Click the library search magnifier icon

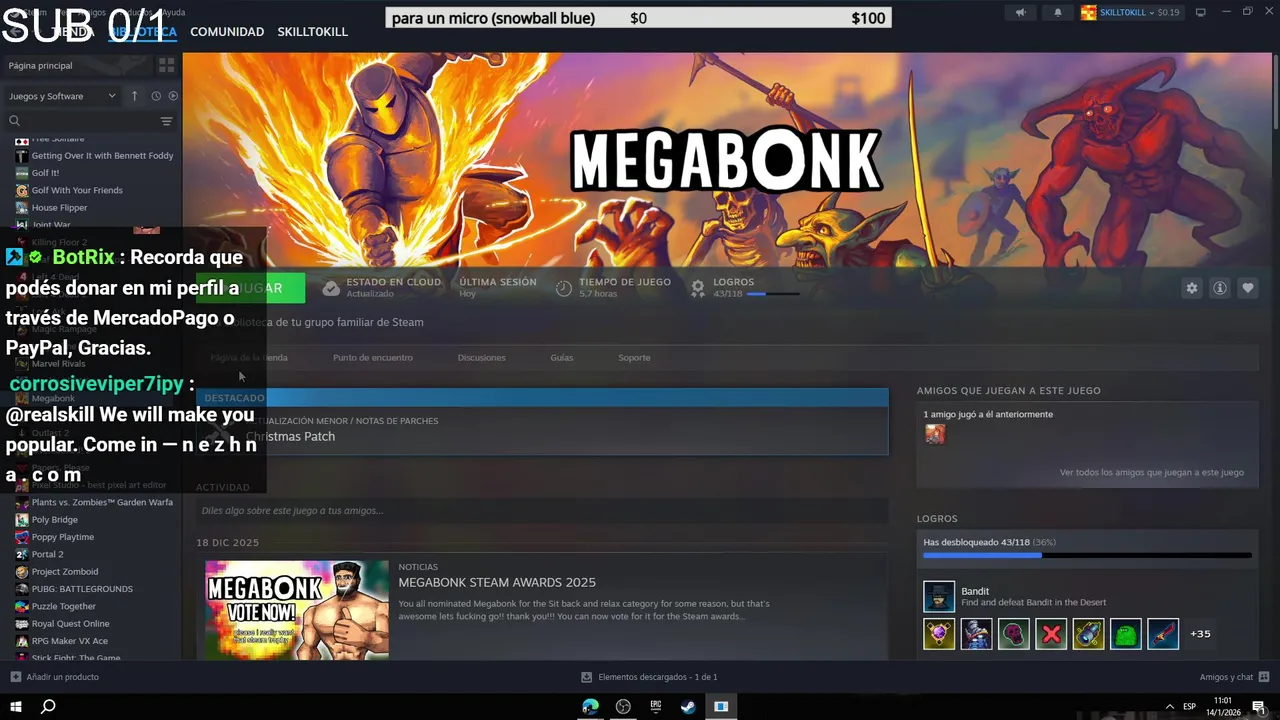[14, 121]
